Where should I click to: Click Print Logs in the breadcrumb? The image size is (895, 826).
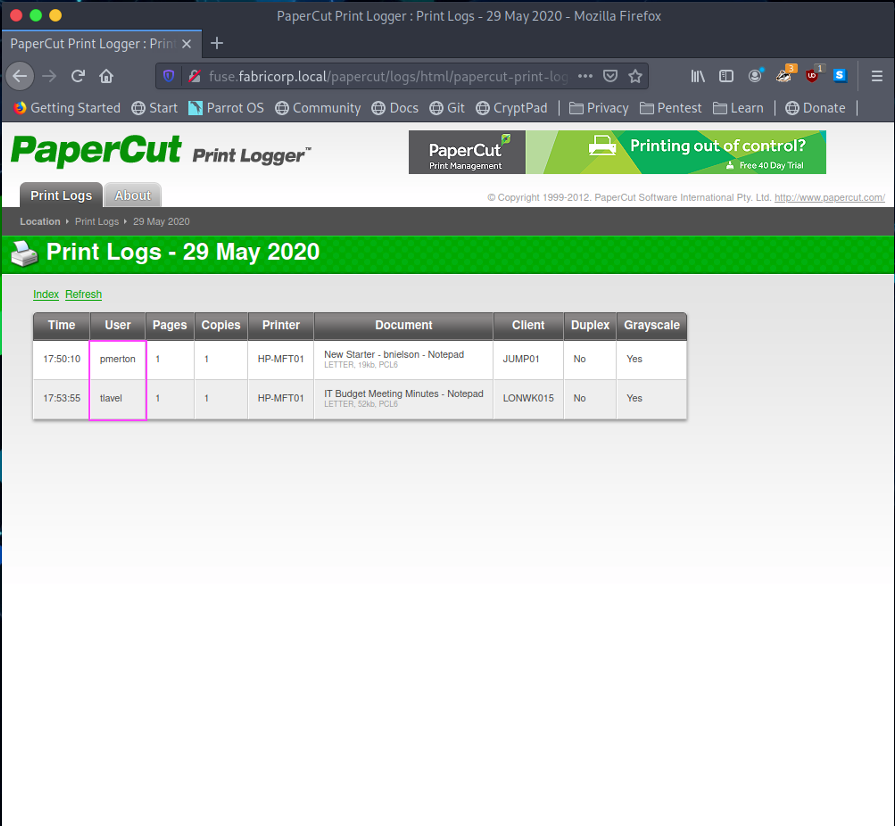coord(97,221)
